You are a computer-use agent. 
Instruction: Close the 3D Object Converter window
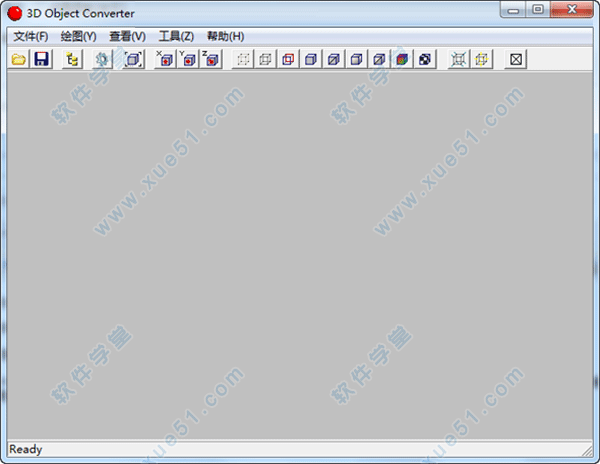pos(572,10)
